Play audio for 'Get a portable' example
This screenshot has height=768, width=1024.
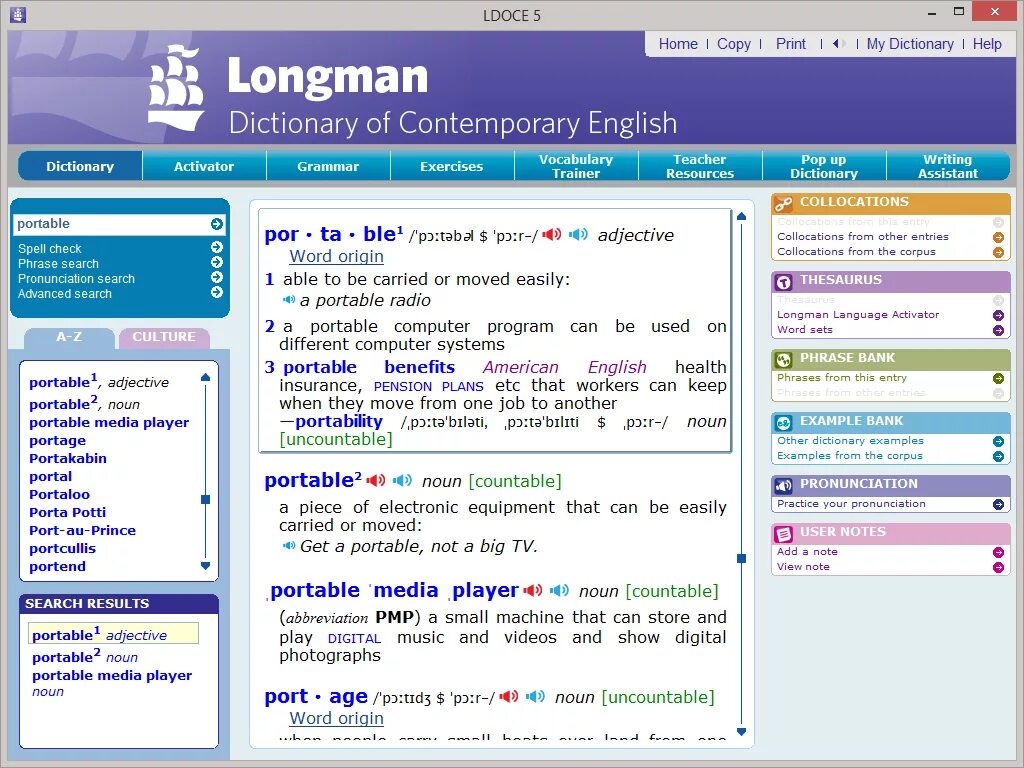tap(289, 545)
